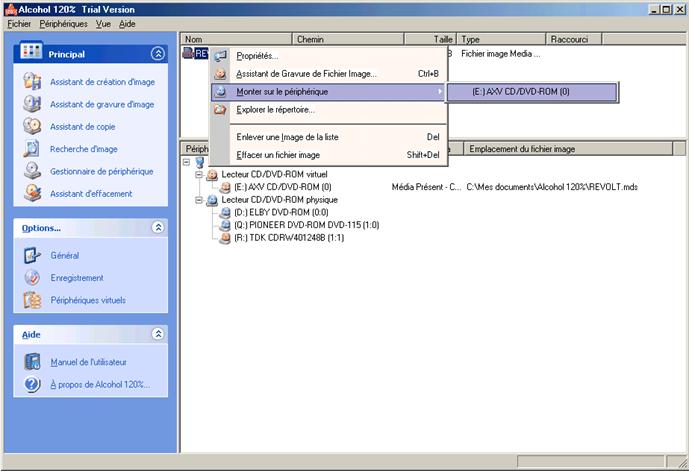Select Monter sur le périphérique

pyautogui.click(x=329, y=92)
